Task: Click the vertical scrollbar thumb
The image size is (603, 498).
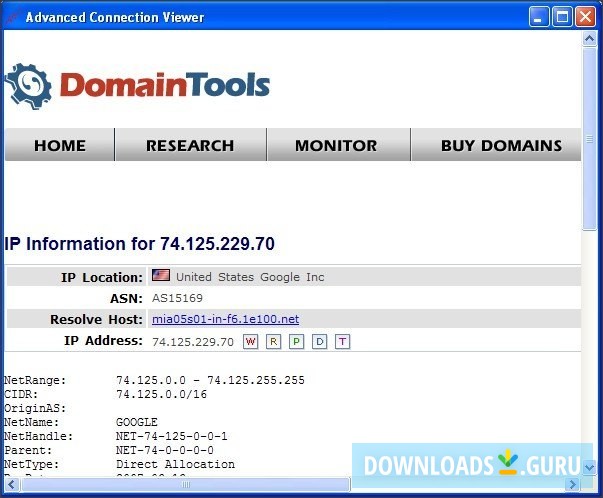Action: click(590, 138)
